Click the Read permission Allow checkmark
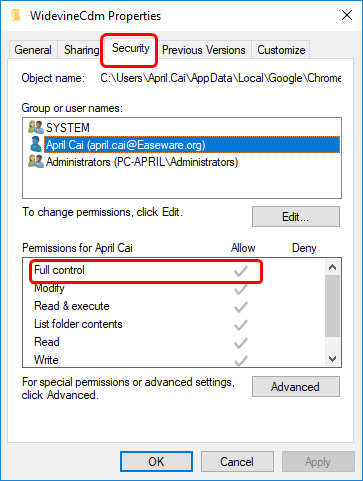This screenshot has height=481, width=363. (x=241, y=343)
